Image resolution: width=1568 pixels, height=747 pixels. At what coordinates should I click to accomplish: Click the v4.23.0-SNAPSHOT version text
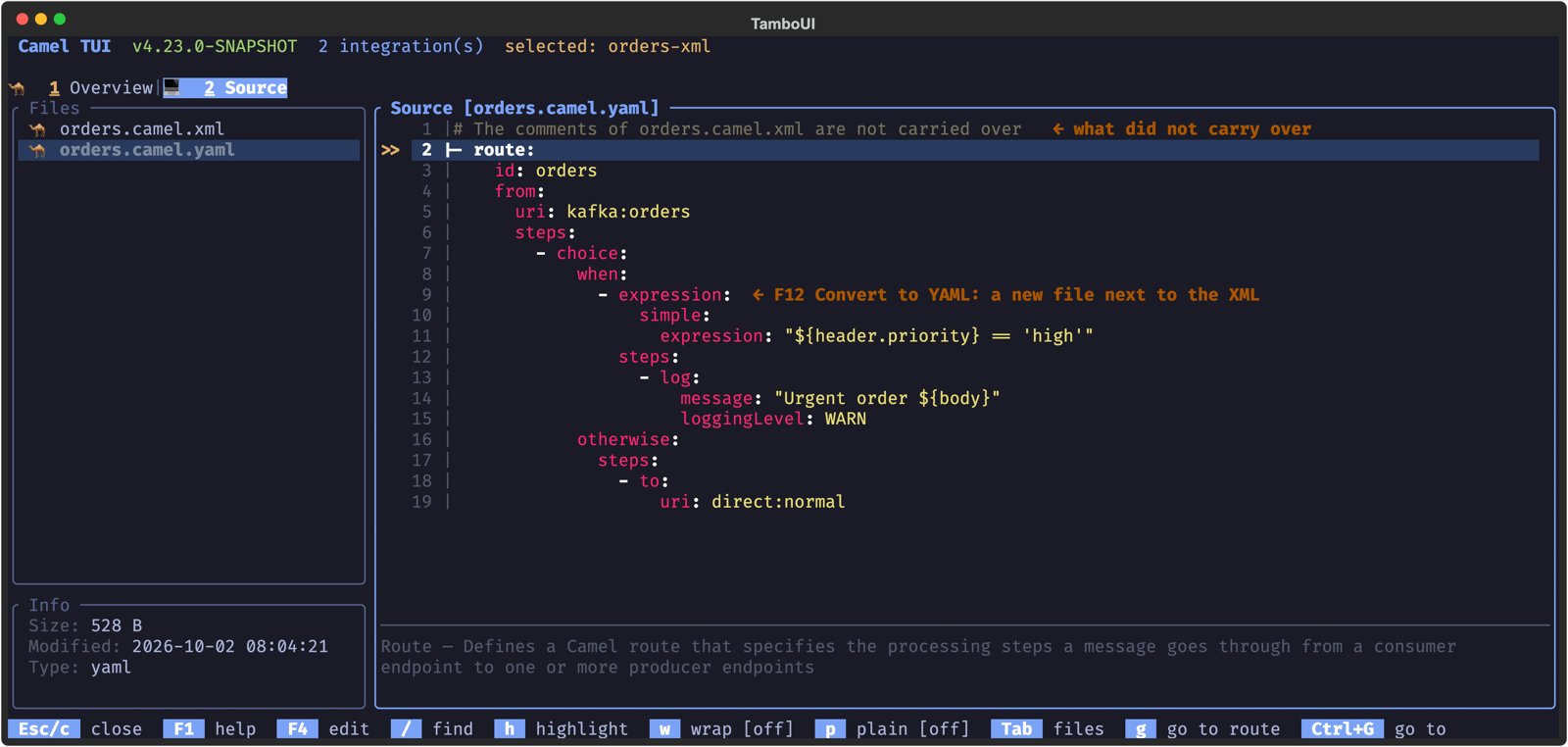(215, 46)
